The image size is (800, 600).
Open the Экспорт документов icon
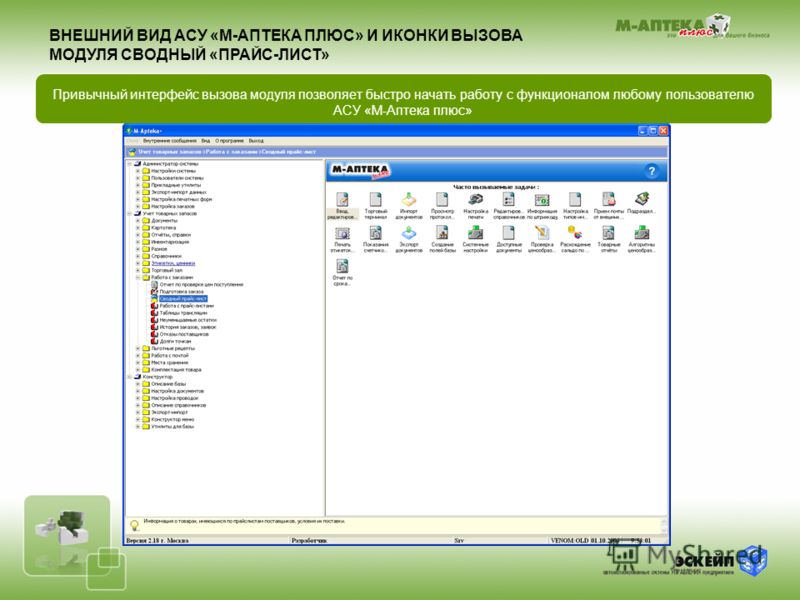(409, 239)
